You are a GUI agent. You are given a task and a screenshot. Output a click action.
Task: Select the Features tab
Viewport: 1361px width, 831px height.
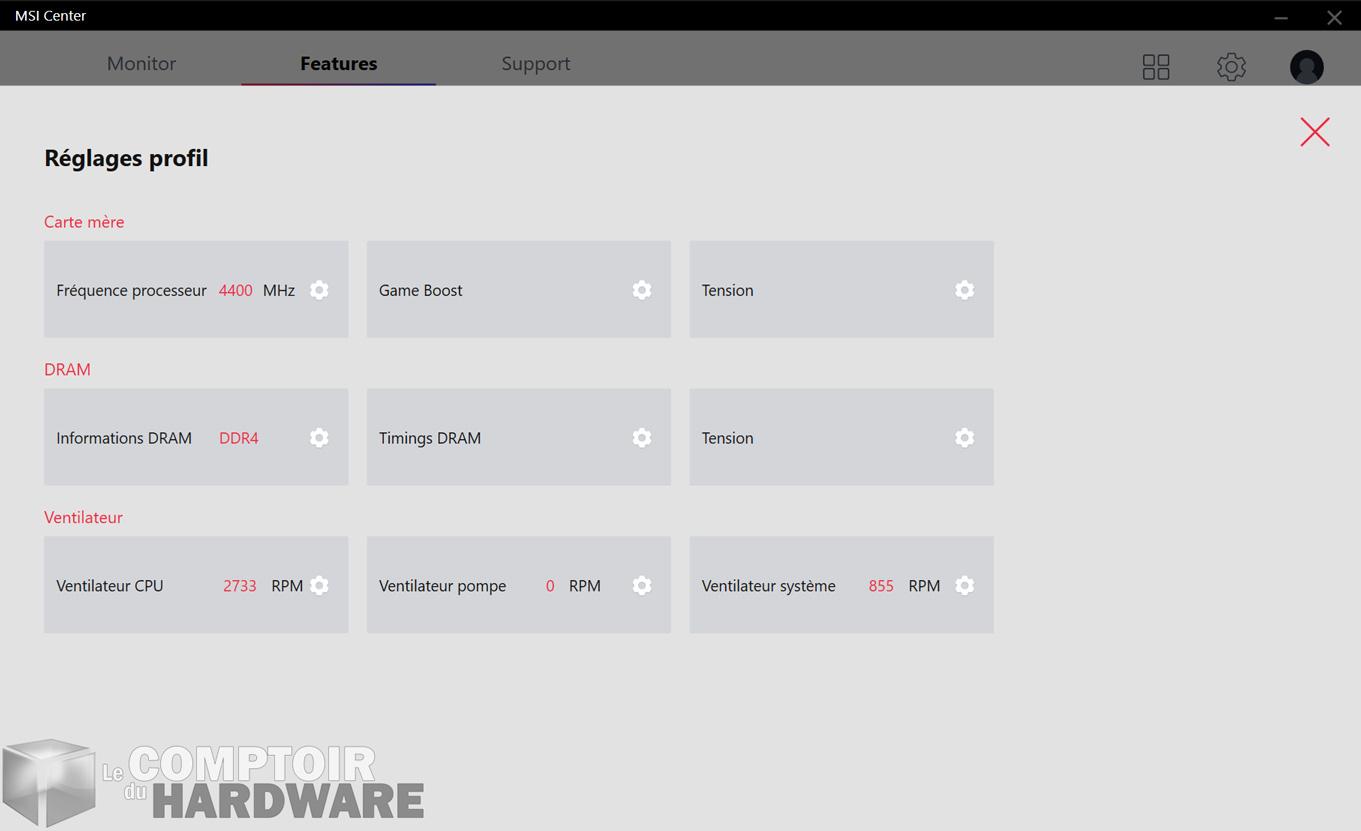point(338,63)
